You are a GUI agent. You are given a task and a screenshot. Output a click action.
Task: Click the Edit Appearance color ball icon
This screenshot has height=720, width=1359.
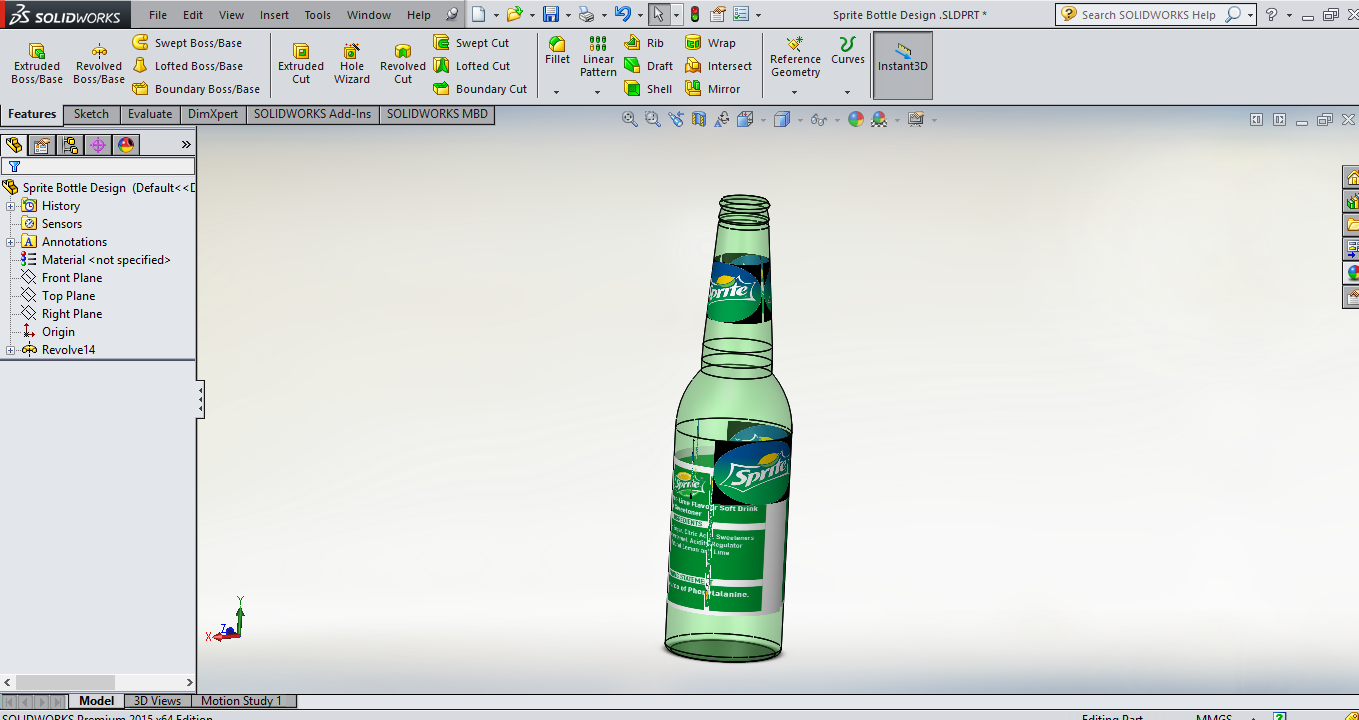[x=855, y=119]
